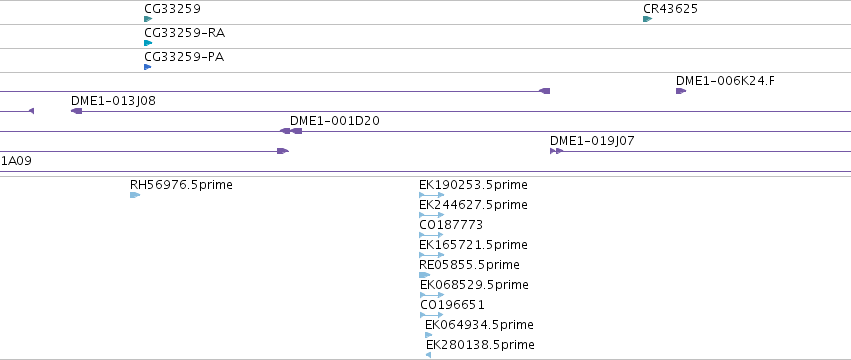This screenshot has width=851, height=360.
Task: Click the EK165721.5prime label
Action: click(473, 245)
